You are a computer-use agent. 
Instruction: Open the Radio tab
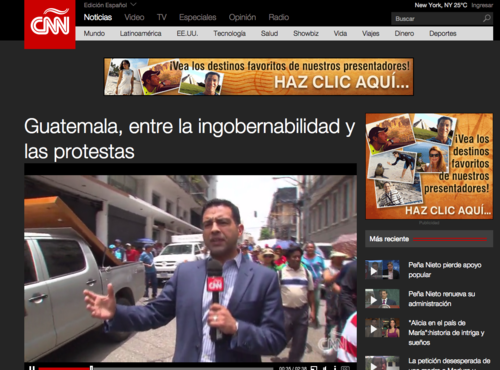pyautogui.click(x=279, y=17)
